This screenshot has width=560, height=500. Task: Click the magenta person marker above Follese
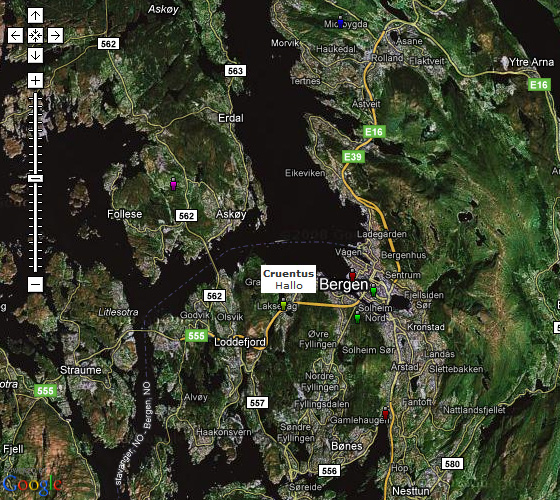click(x=173, y=184)
